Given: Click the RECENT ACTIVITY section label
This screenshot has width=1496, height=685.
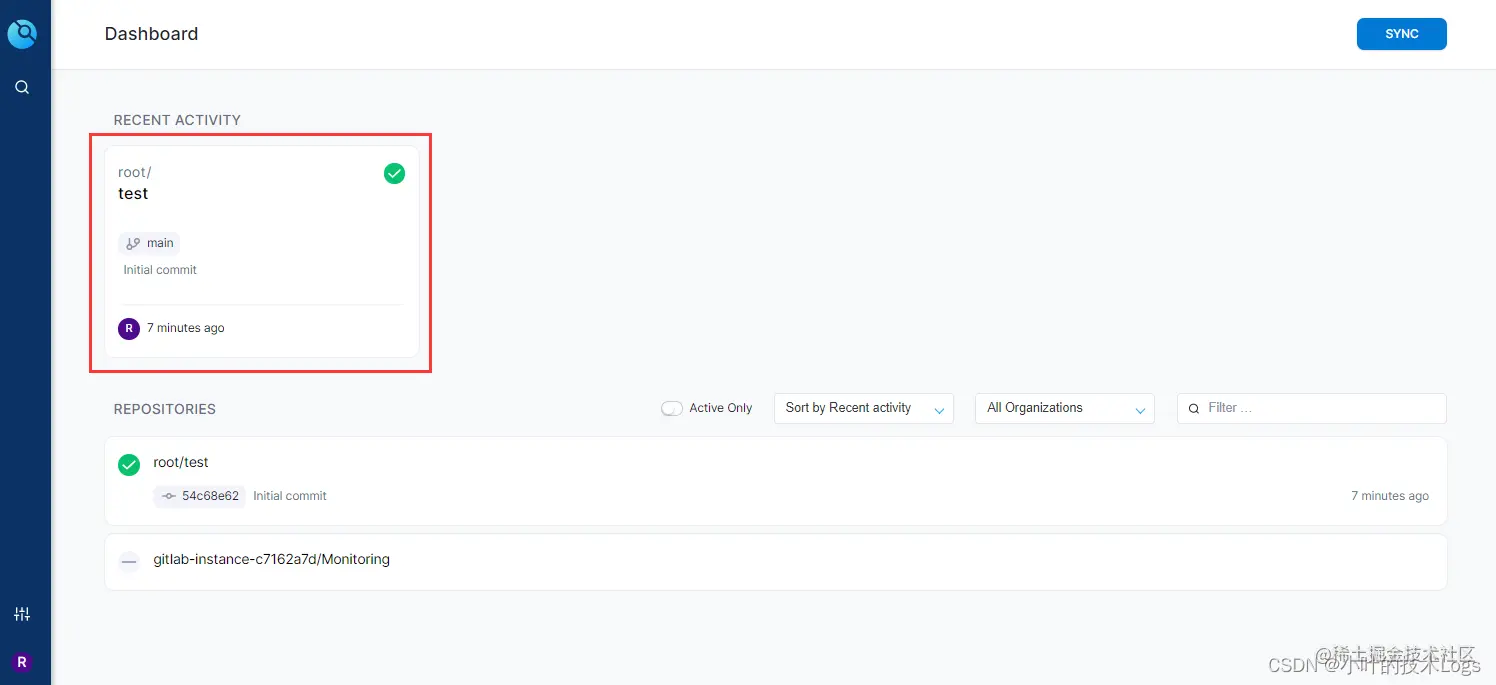Looking at the screenshot, I should (177, 120).
